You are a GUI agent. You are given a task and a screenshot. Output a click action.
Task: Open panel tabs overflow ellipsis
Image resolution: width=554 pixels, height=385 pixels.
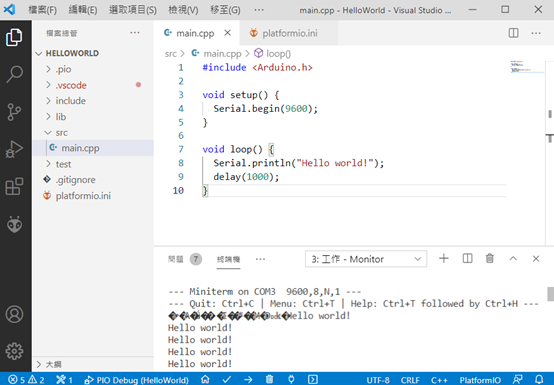260,259
